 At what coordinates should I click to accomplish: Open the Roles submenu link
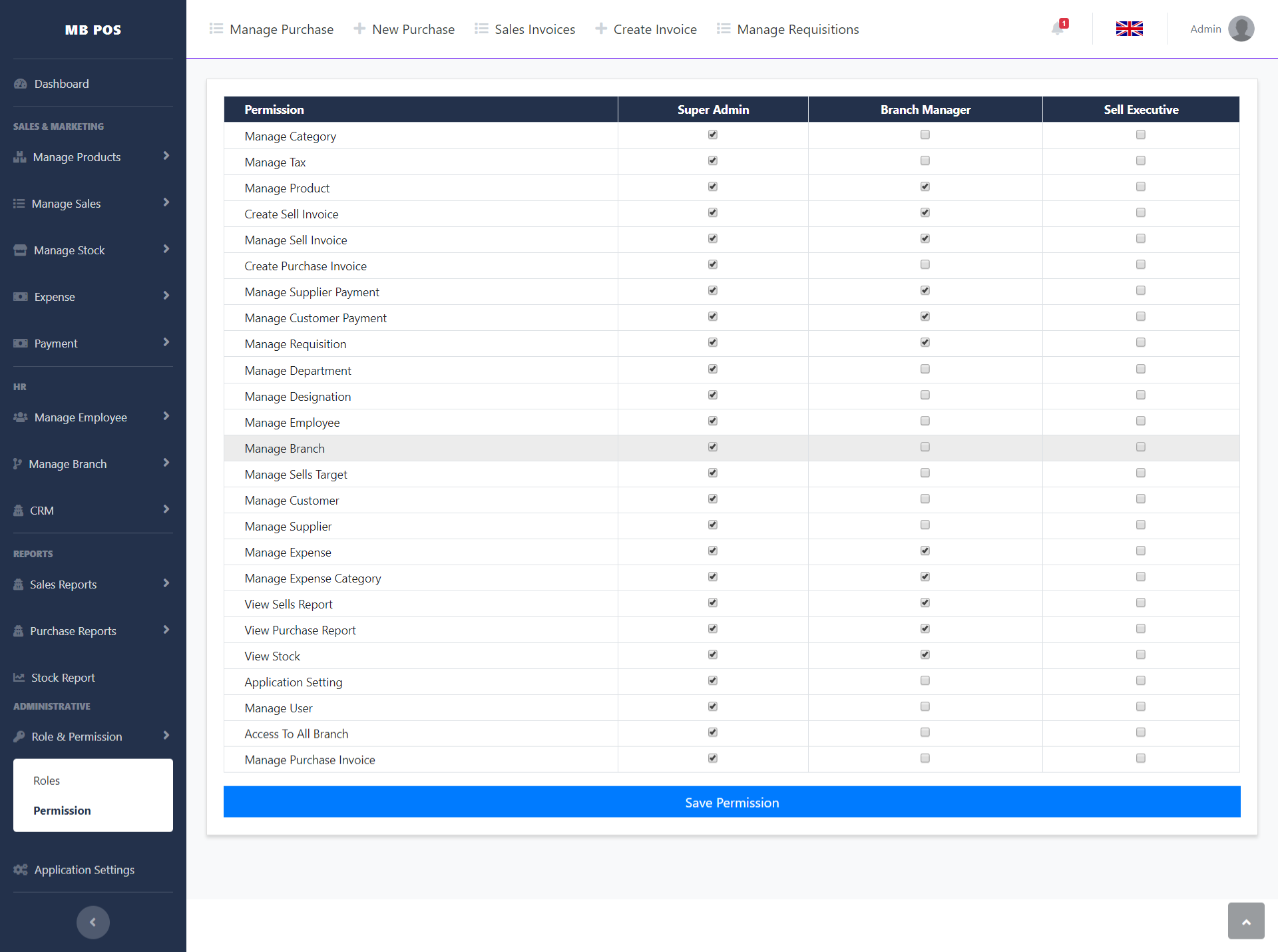click(47, 780)
